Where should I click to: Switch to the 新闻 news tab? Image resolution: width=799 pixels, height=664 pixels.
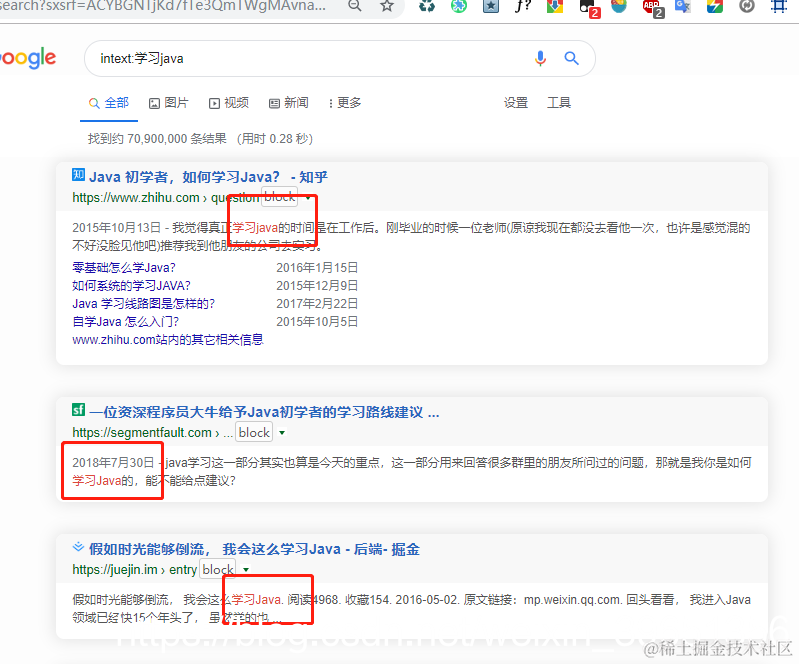tap(288, 103)
